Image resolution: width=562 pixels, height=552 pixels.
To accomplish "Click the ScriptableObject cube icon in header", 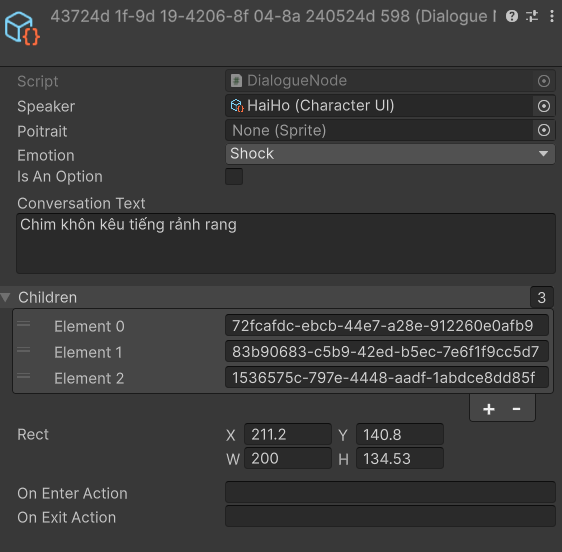I will 22,29.
